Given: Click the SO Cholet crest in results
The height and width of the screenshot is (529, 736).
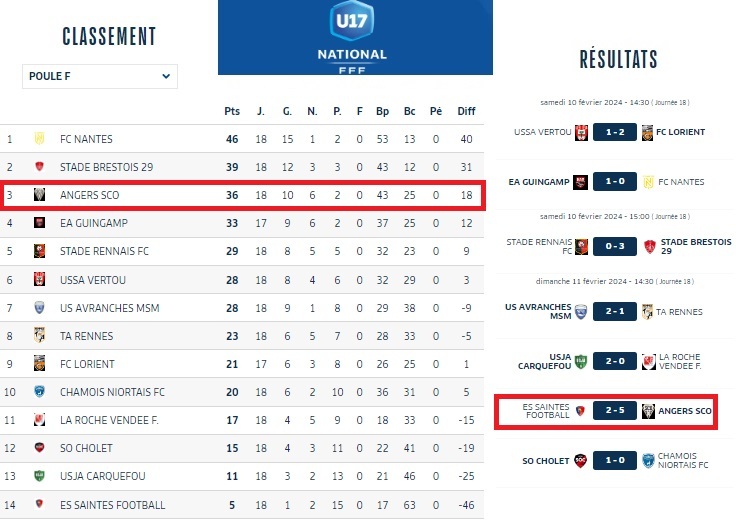Looking at the screenshot, I should [x=579, y=460].
